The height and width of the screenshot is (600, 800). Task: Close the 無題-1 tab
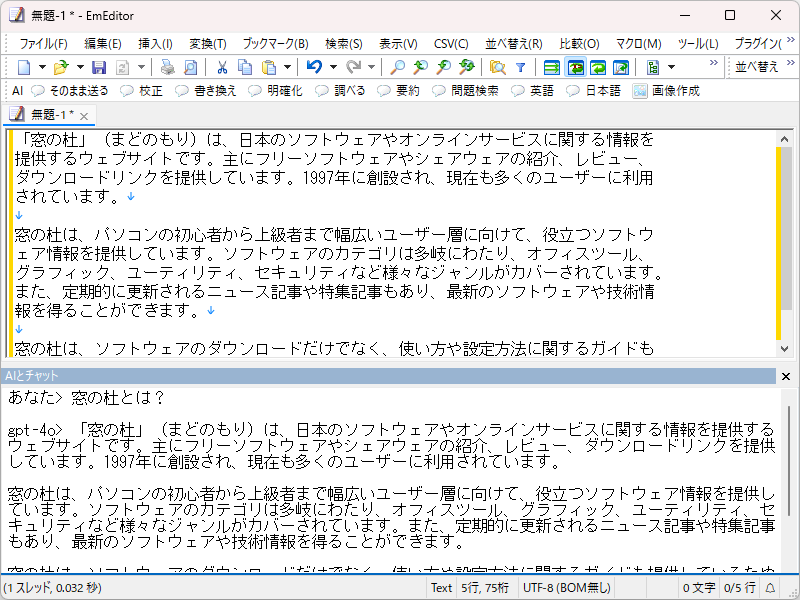point(84,116)
